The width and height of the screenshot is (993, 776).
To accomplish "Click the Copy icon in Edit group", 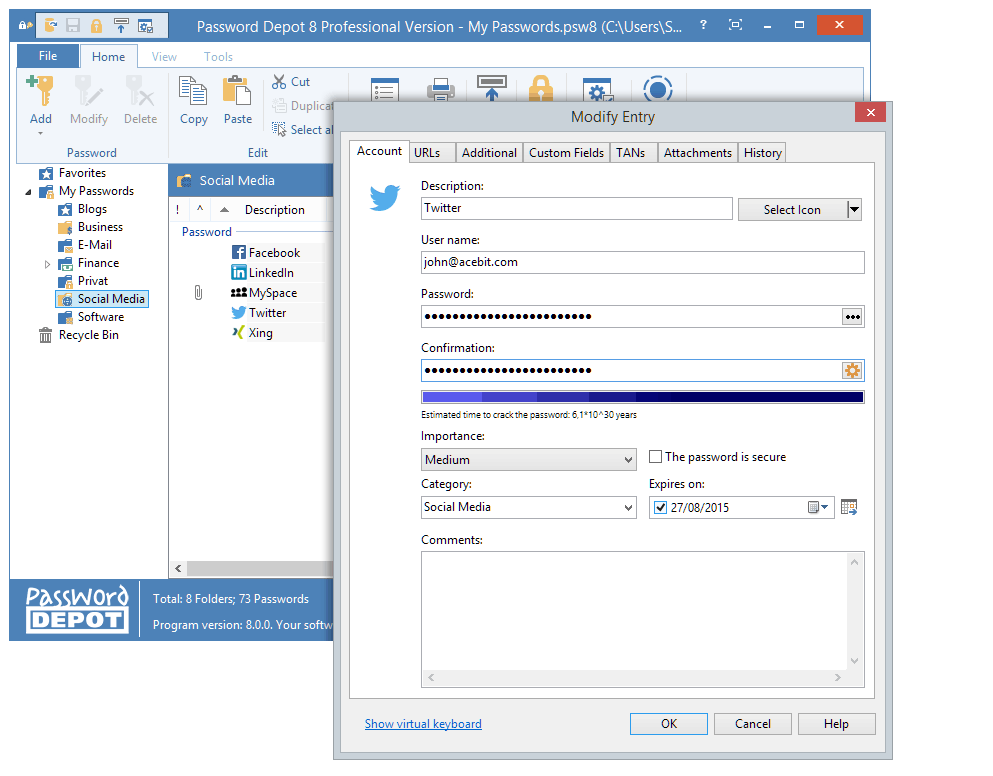I will (x=193, y=91).
